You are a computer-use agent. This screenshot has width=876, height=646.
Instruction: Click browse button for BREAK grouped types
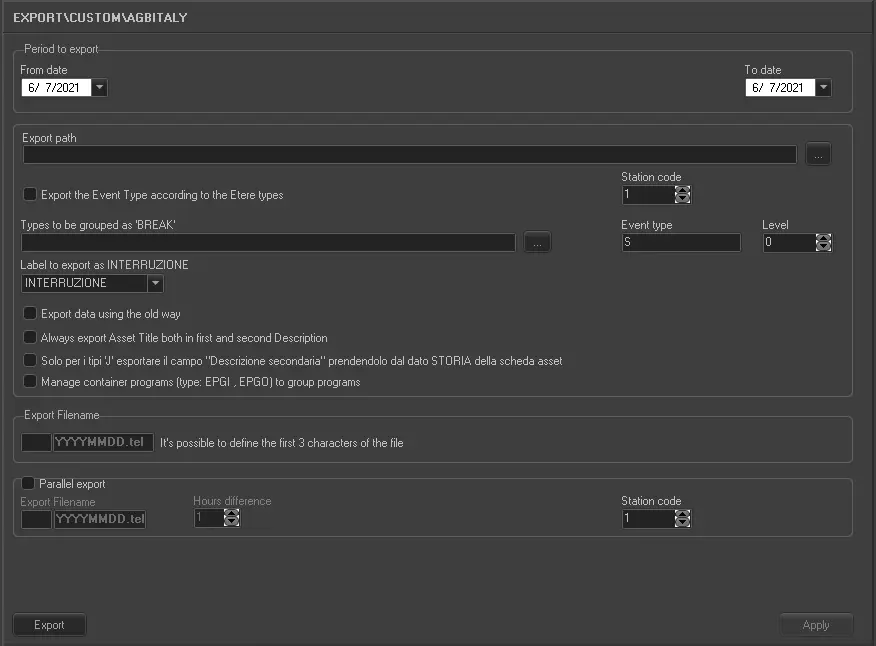tap(537, 243)
